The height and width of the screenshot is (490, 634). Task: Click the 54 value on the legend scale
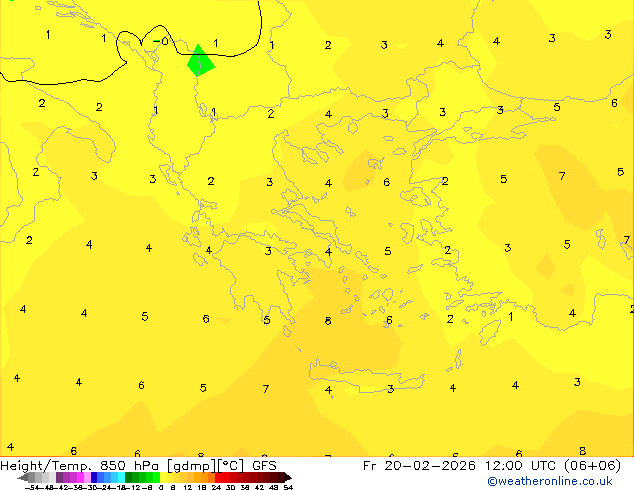point(288,487)
